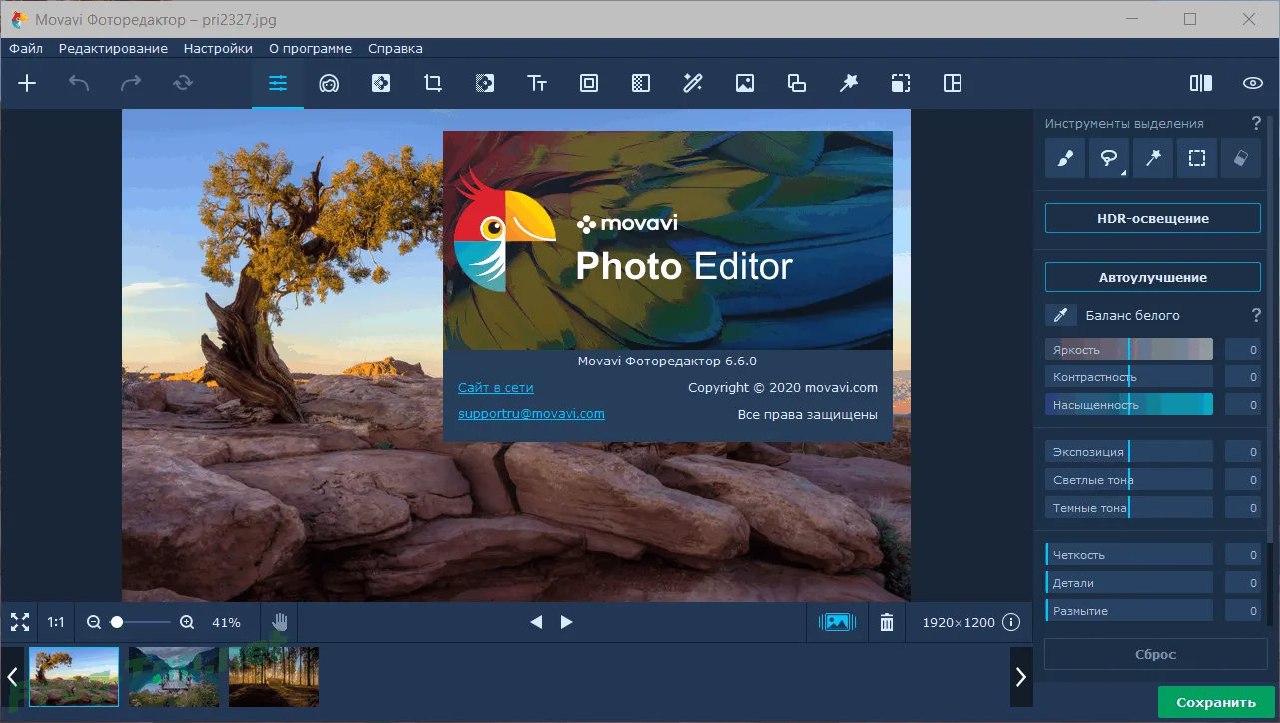Apply Автоулучшение to the photo
This screenshot has height=723, width=1280.
point(1152,277)
